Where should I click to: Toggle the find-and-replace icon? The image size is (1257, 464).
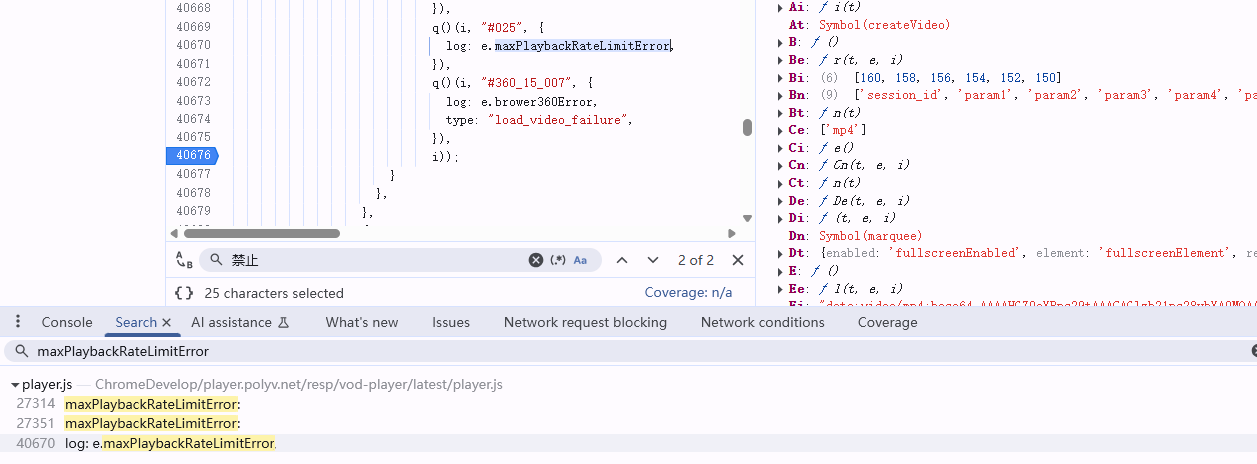tap(184, 260)
